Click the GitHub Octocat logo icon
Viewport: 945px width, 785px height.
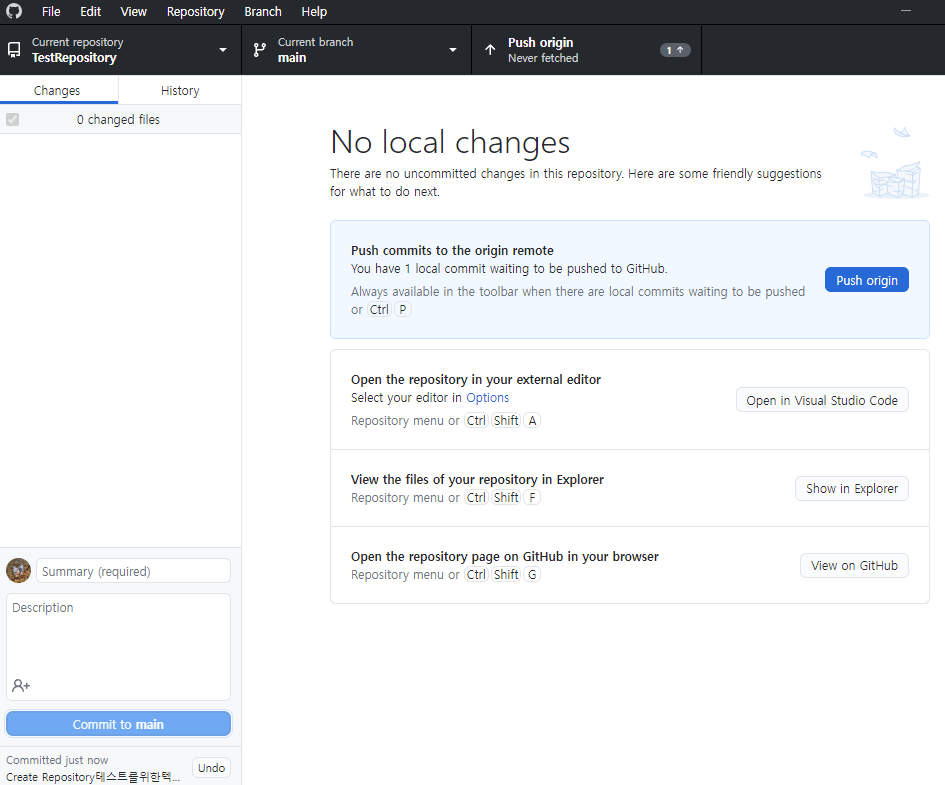pos(14,11)
